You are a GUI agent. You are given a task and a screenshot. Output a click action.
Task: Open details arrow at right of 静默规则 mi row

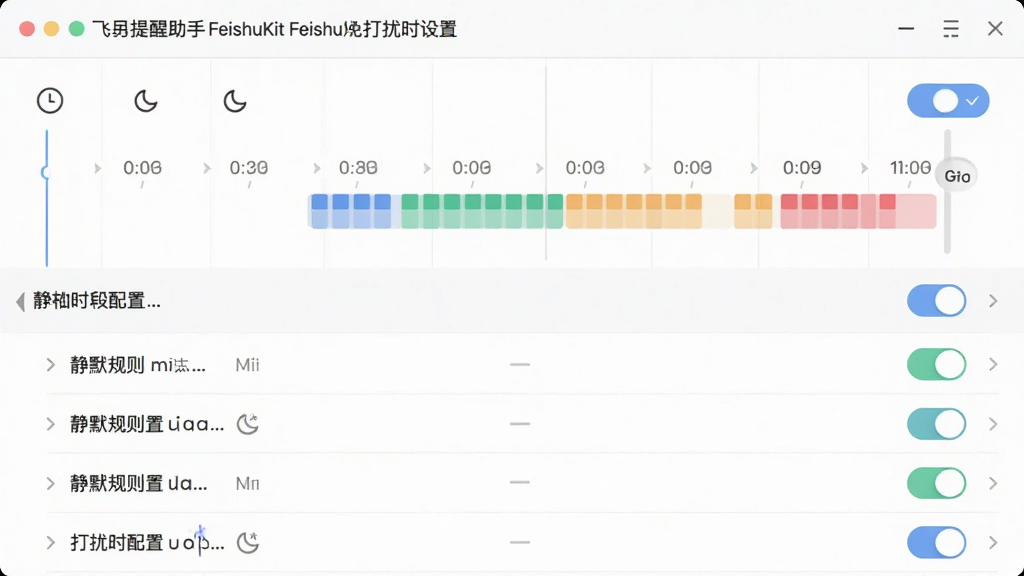pyautogui.click(x=993, y=364)
